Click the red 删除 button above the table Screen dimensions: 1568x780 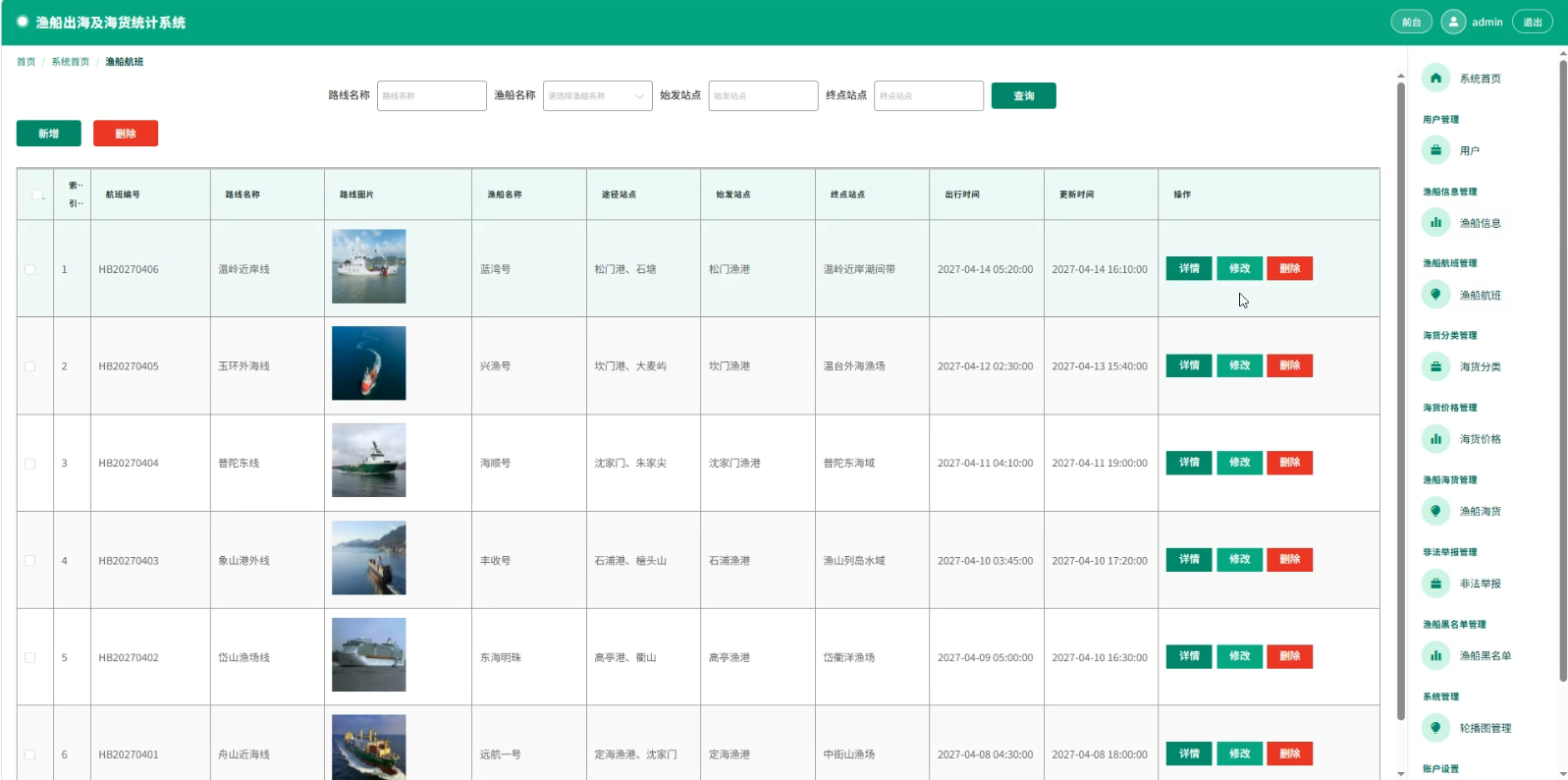coord(126,134)
